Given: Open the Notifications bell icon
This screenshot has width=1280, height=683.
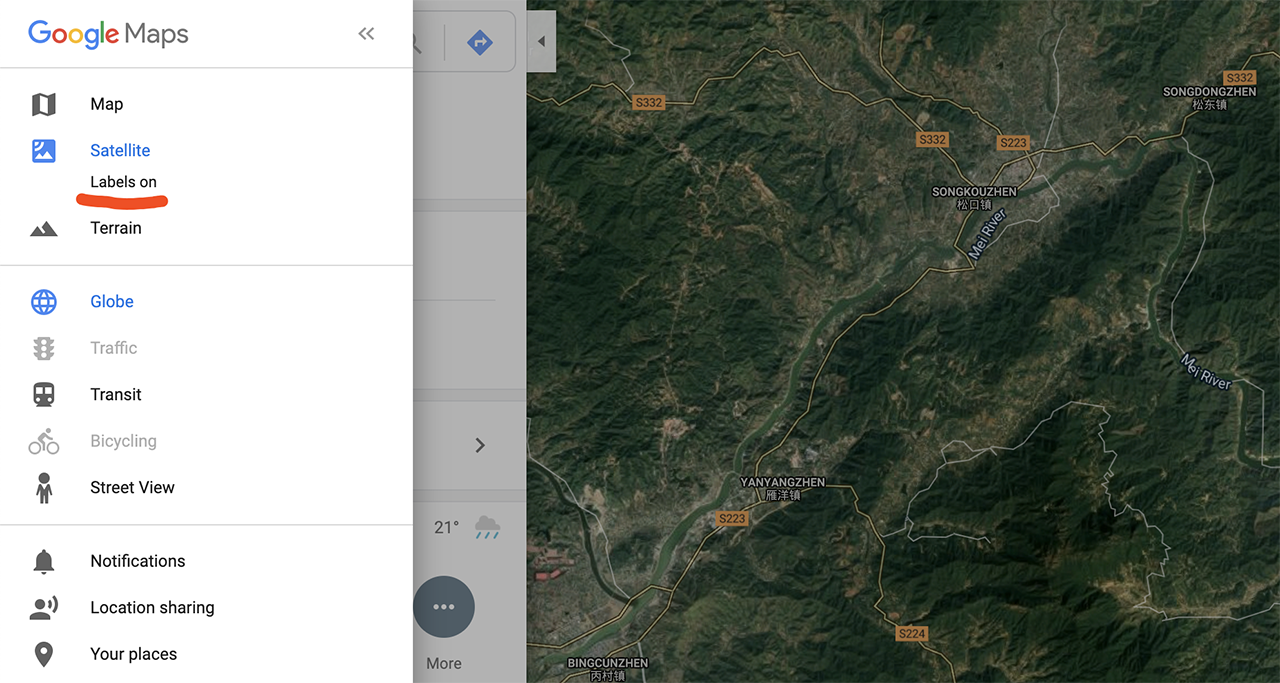Looking at the screenshot, I should [x=44, y=561].
